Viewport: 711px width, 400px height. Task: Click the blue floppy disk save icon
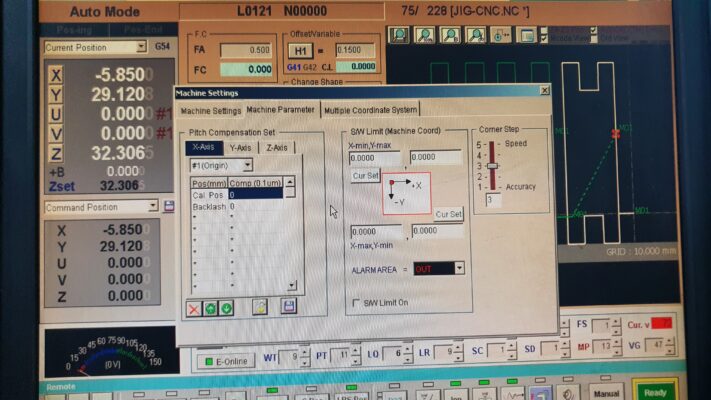(x=289, y=307)
